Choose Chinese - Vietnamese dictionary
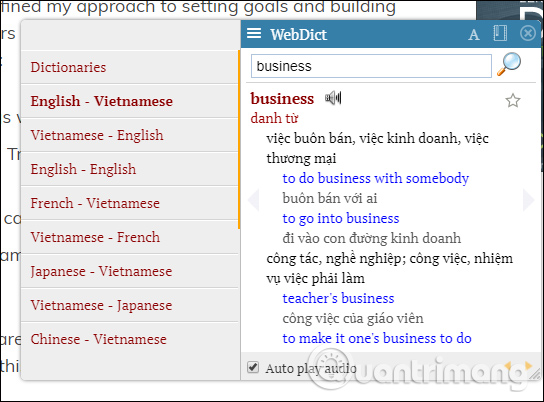544x402 pixels. click(x=130, y=339)
